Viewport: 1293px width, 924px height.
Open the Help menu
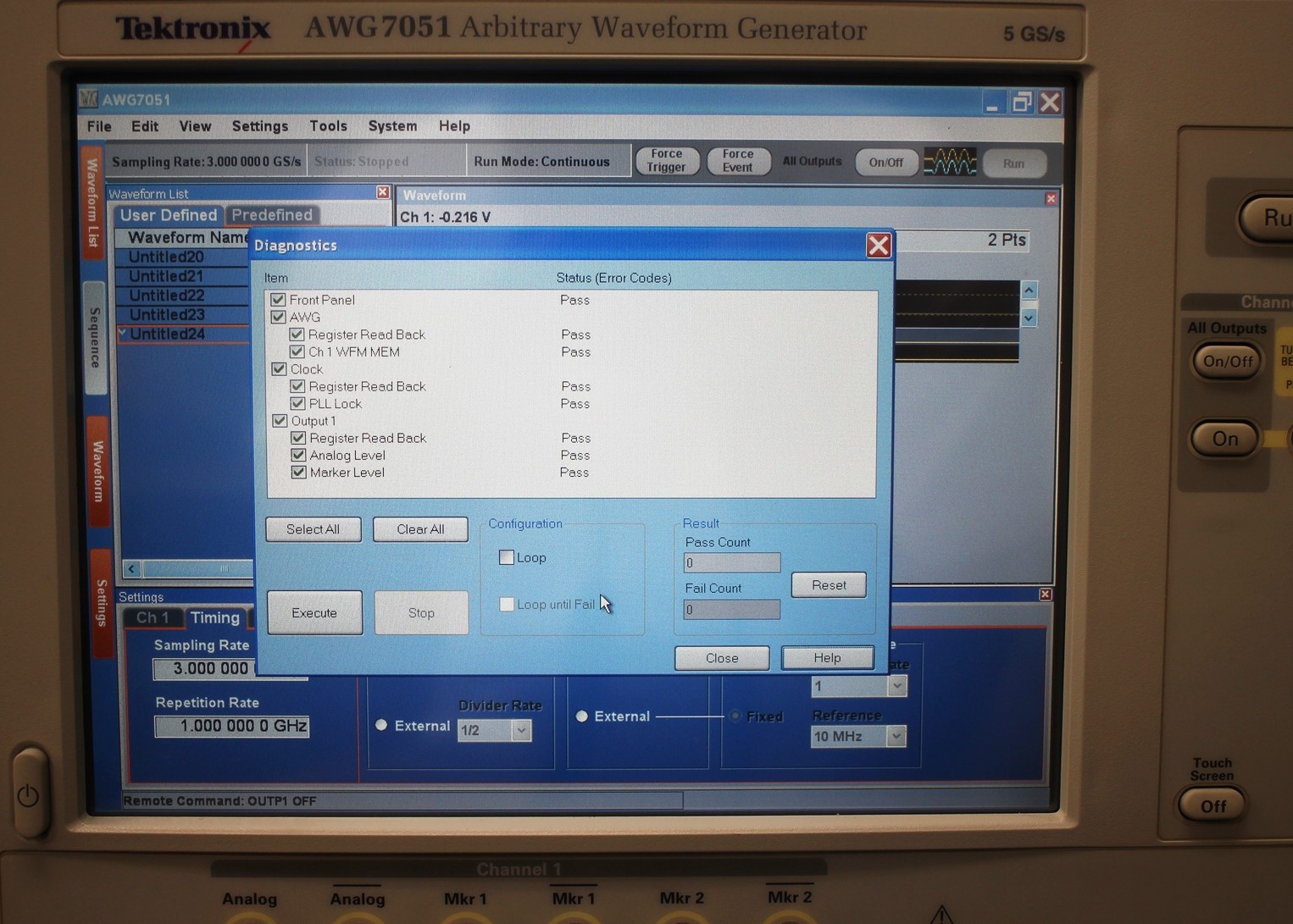click(x=454, y=126)
